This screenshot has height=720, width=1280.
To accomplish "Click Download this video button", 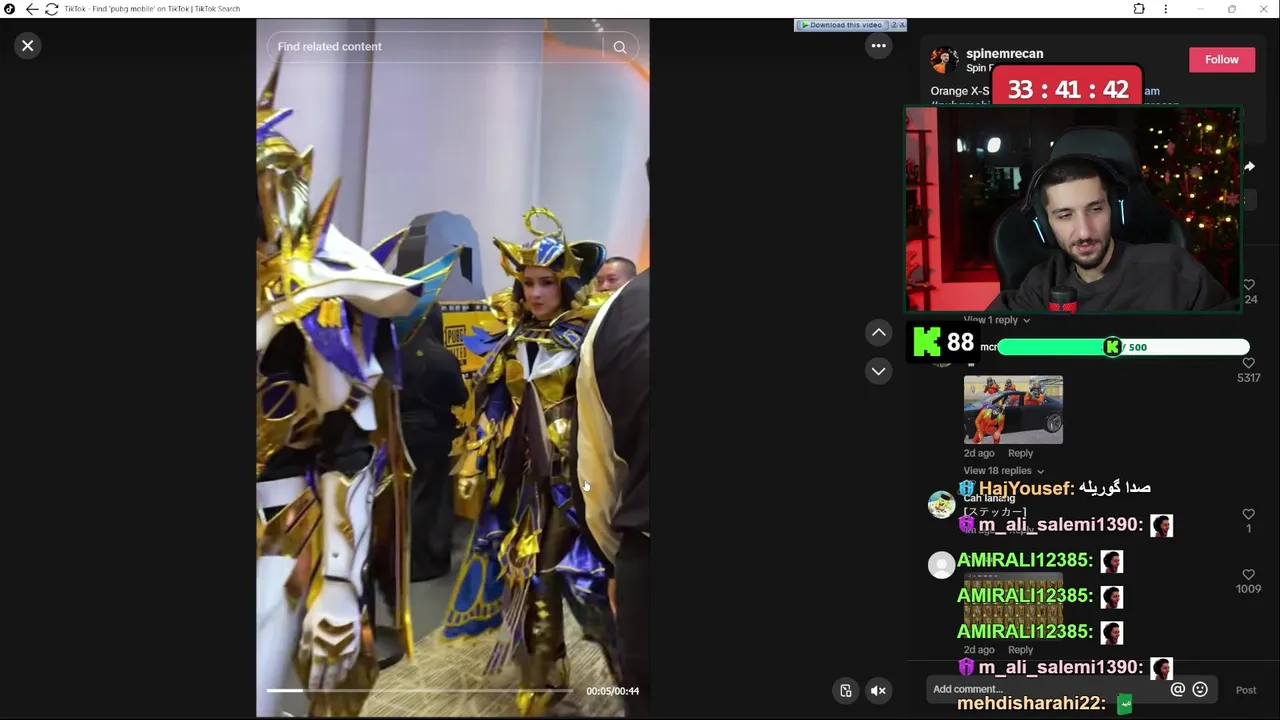I will (x=841, y=25).
